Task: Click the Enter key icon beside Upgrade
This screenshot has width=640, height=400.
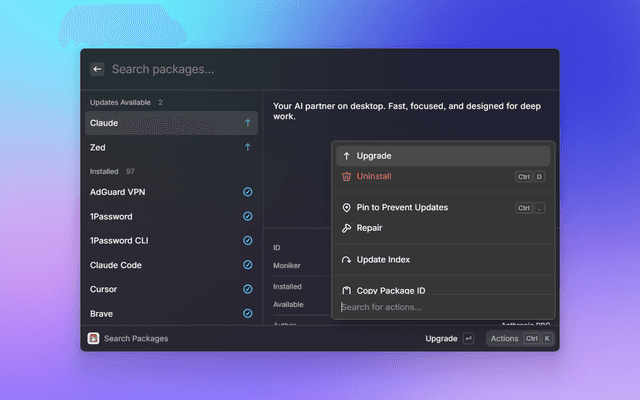Action: point(468,339)
